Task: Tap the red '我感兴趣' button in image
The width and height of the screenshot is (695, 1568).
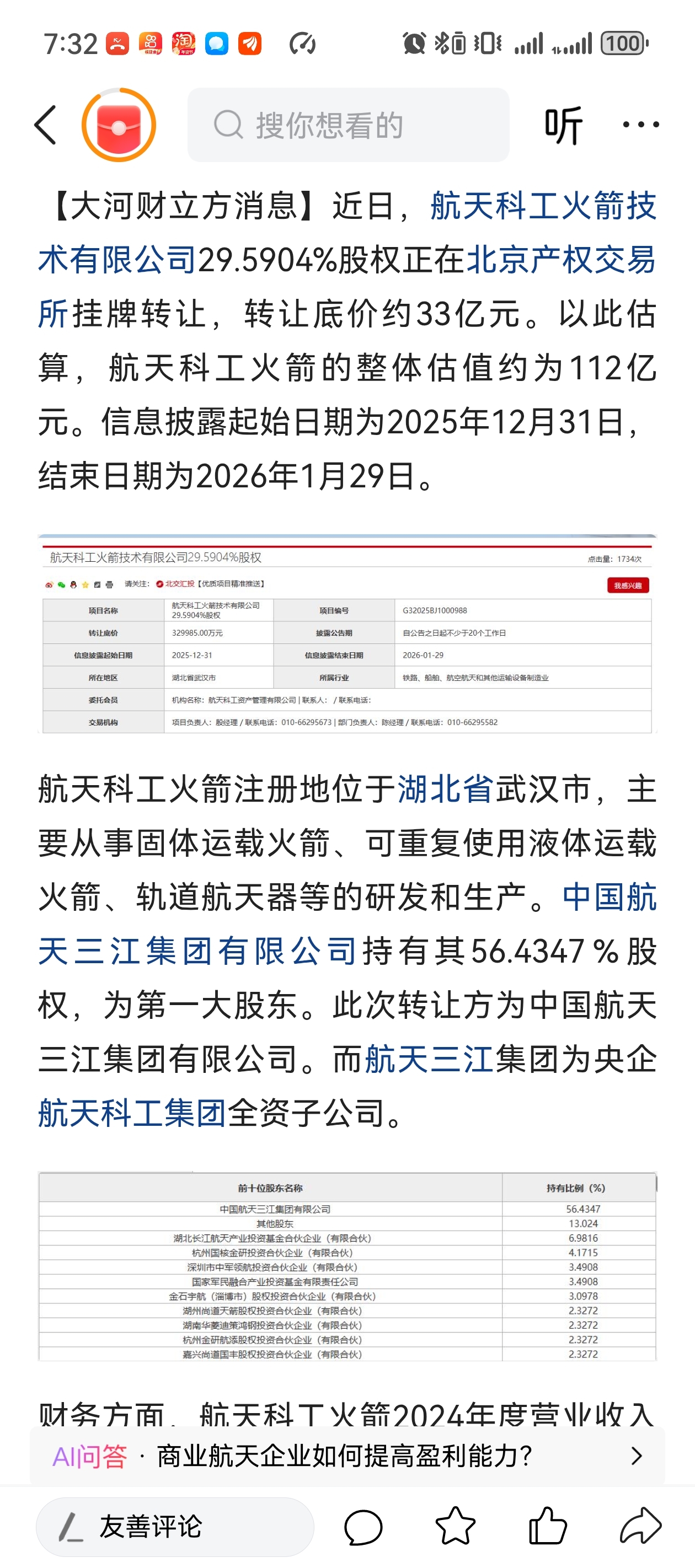Action: [627, 585]
